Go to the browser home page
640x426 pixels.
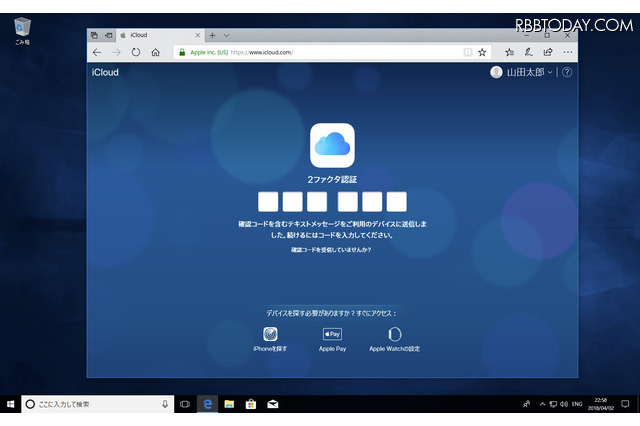pos(156,52)
